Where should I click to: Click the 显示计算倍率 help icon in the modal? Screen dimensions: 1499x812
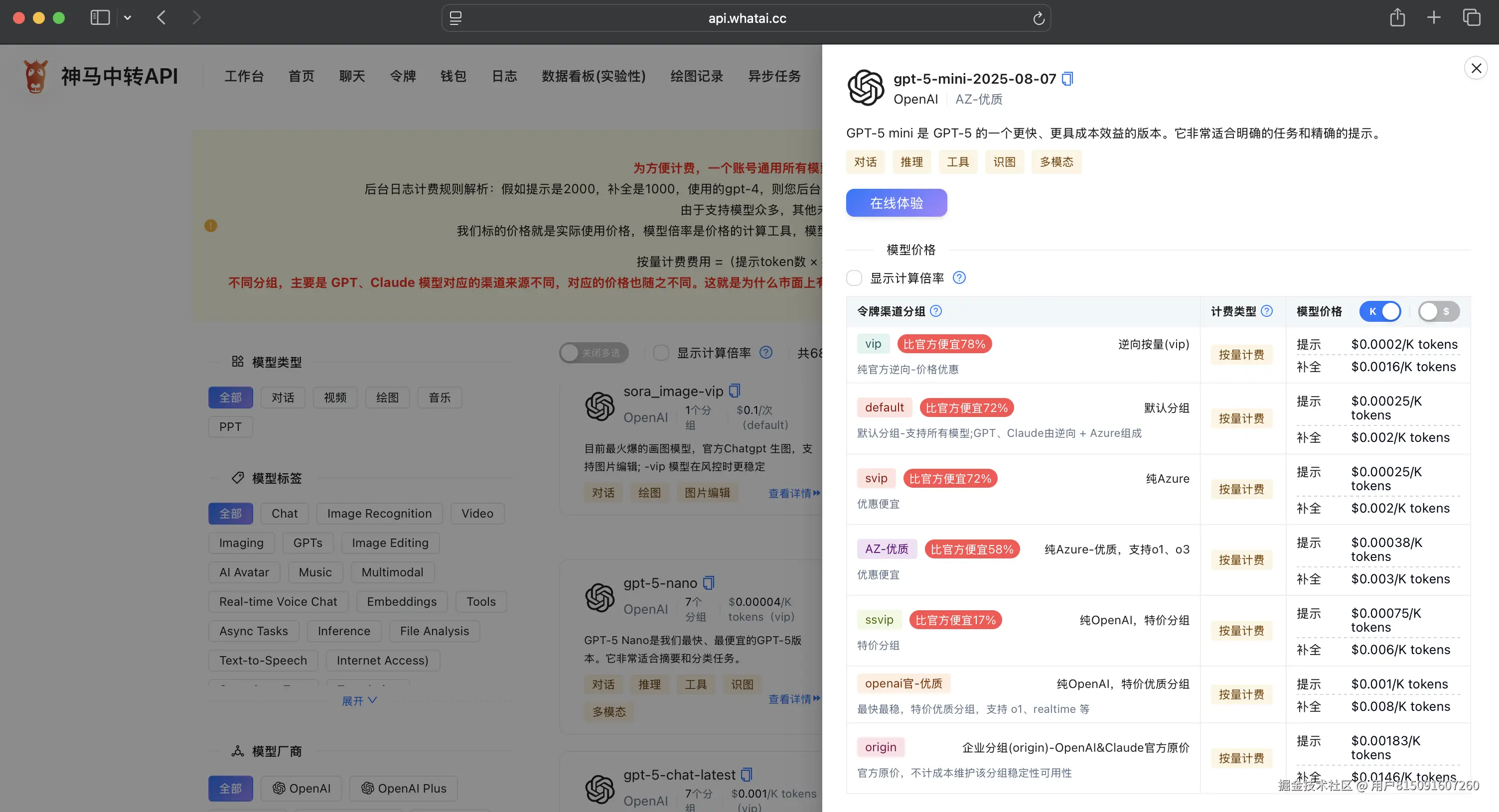coord(960,278)
